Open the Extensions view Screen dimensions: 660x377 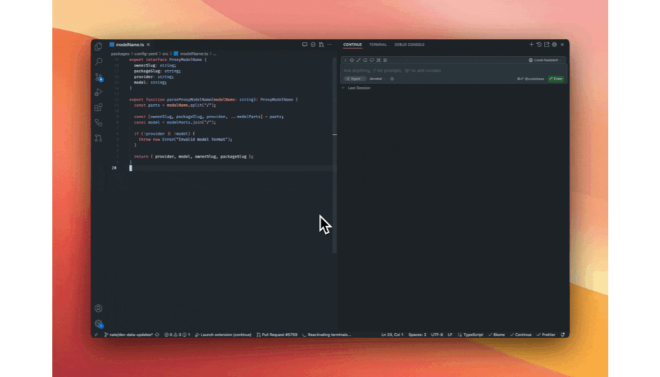pos(98,107)
